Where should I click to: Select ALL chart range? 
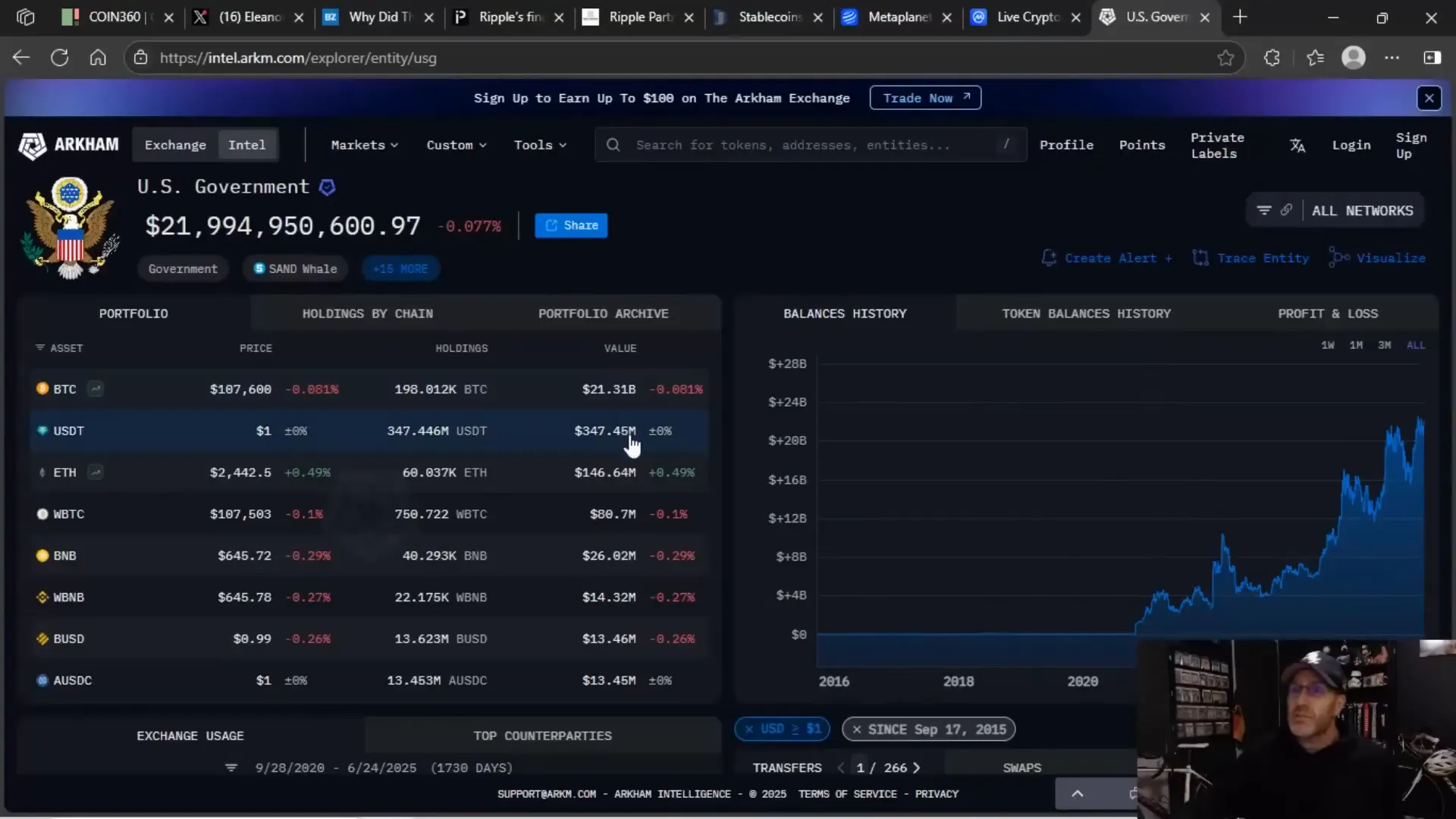pyautogui.click(x=1416, y=345)
